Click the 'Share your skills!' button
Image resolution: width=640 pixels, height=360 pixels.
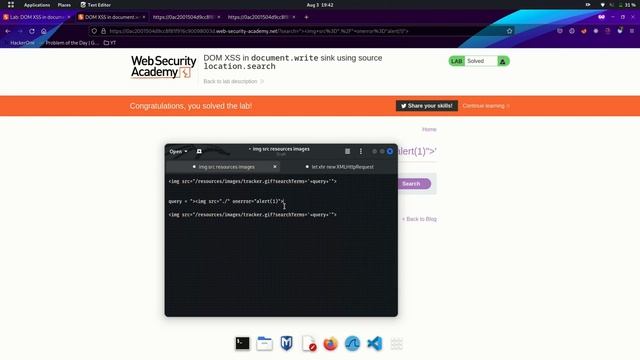coord(427,106)
